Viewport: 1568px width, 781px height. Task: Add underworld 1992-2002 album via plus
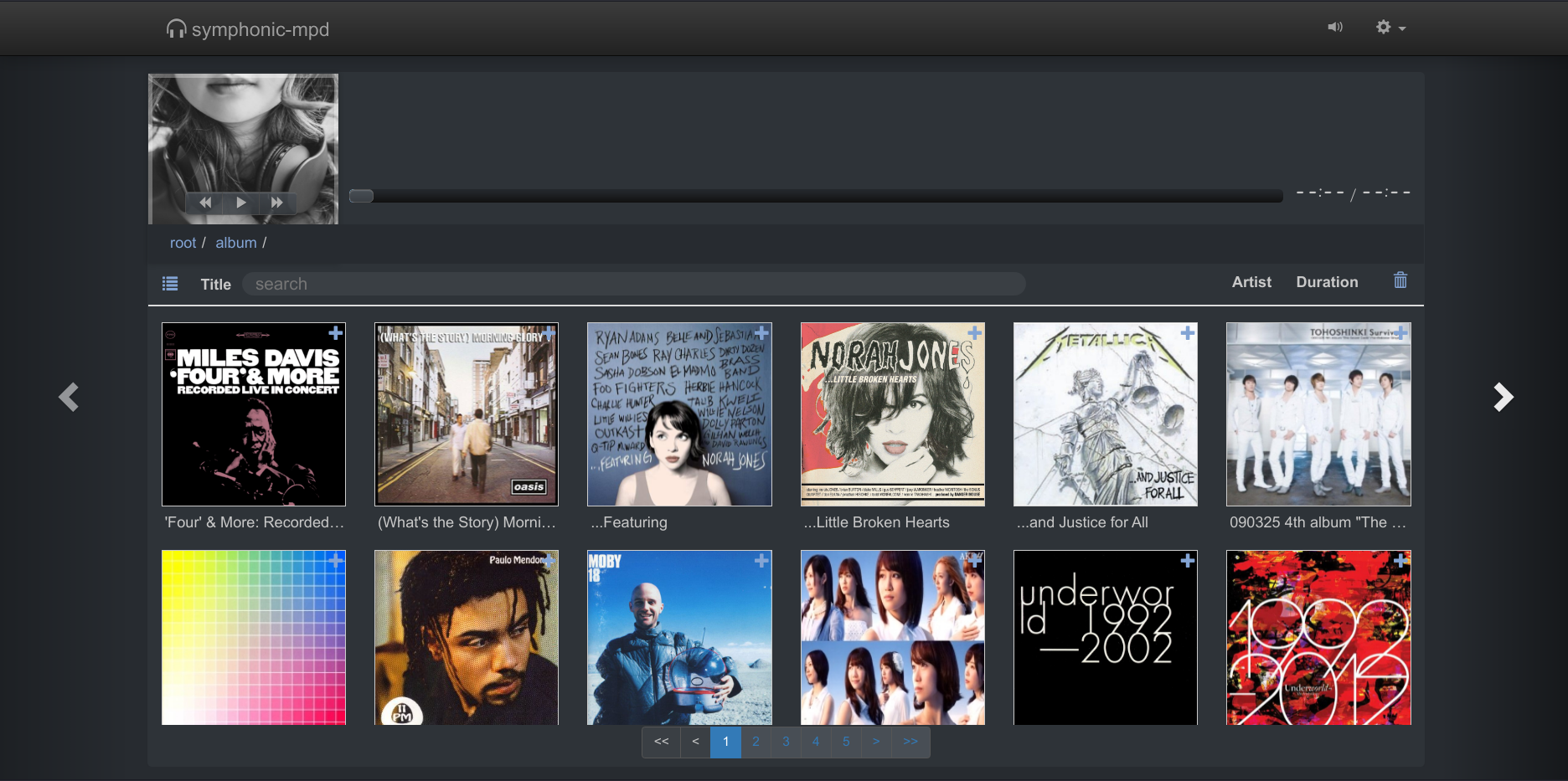(x=1188, y=561)
